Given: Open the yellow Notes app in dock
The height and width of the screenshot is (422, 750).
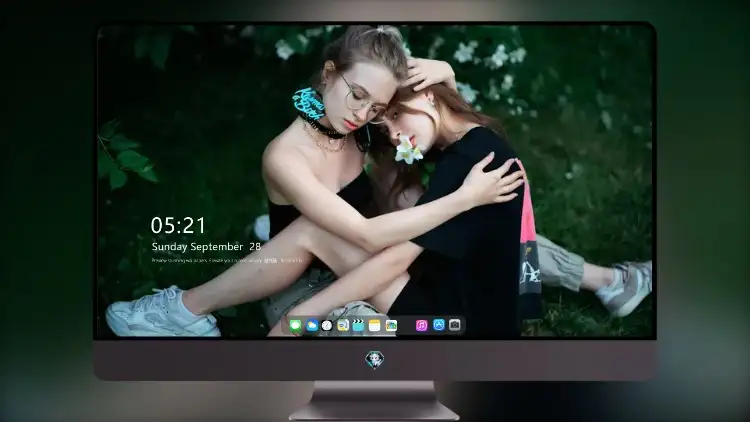Looking at the screenshot, I should [x=375, y=326].
